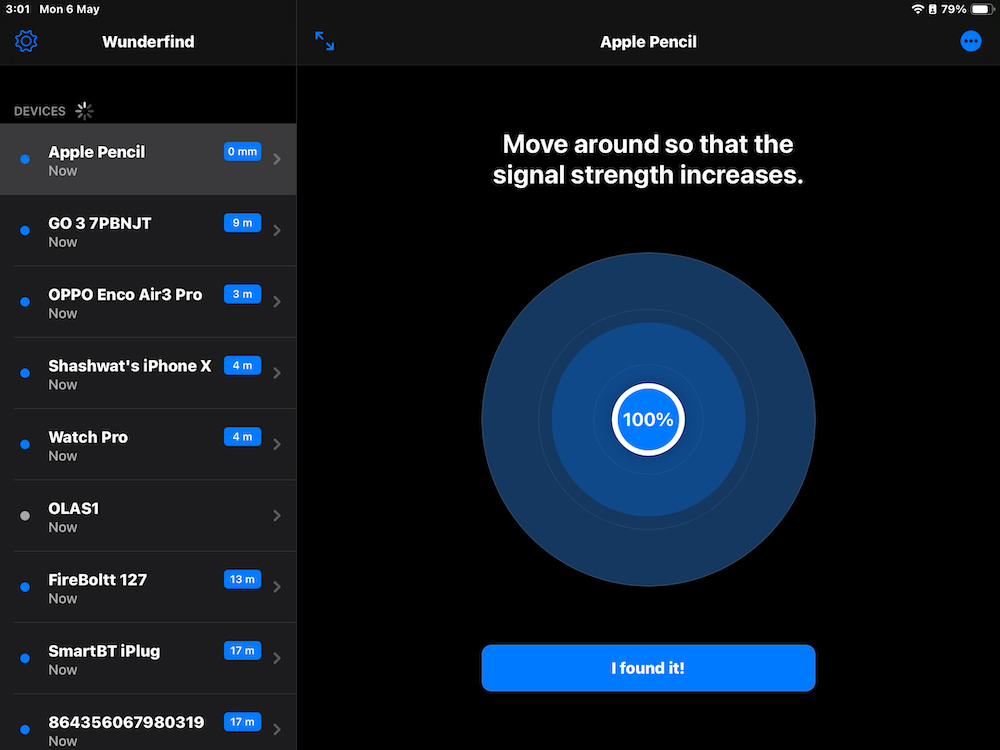Tap the 9 m badge on GO 3 7PBNJT
This screenshot has width=1000, height=750.
tap(242, 222)
